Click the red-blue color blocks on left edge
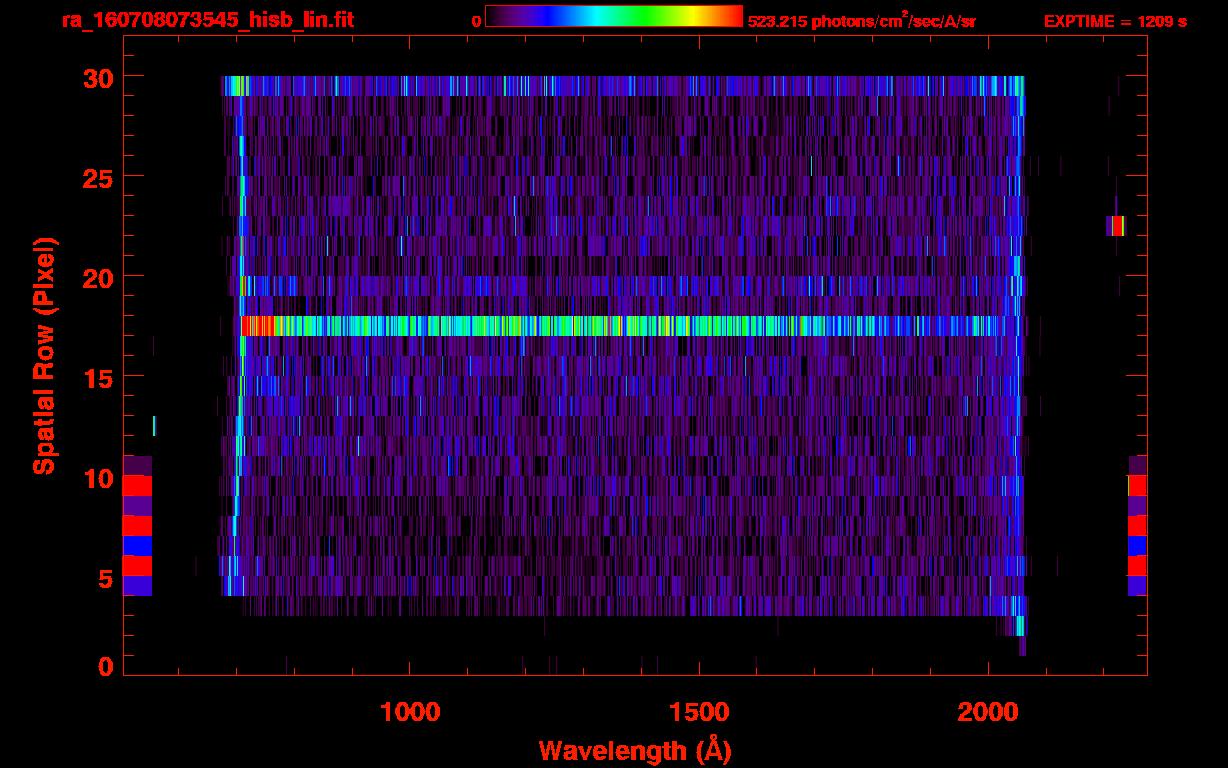 click(x=137, y=526)
